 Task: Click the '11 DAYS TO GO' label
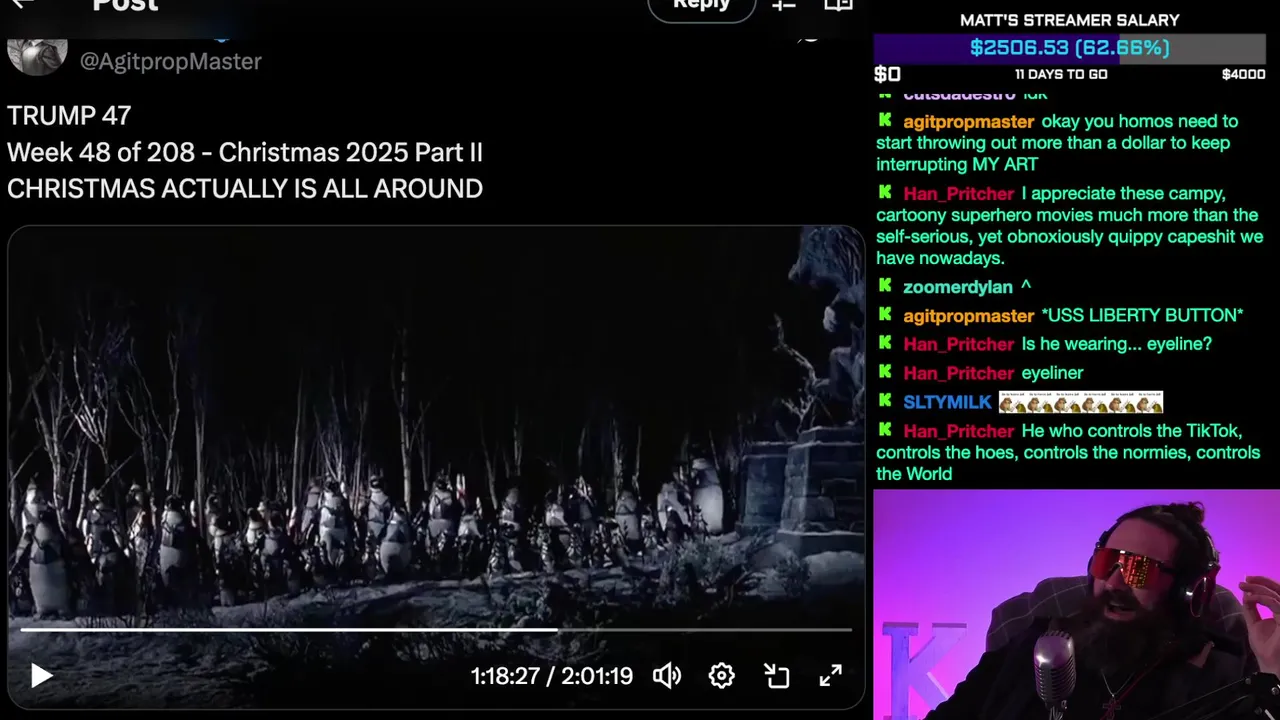click(1061, 74)
